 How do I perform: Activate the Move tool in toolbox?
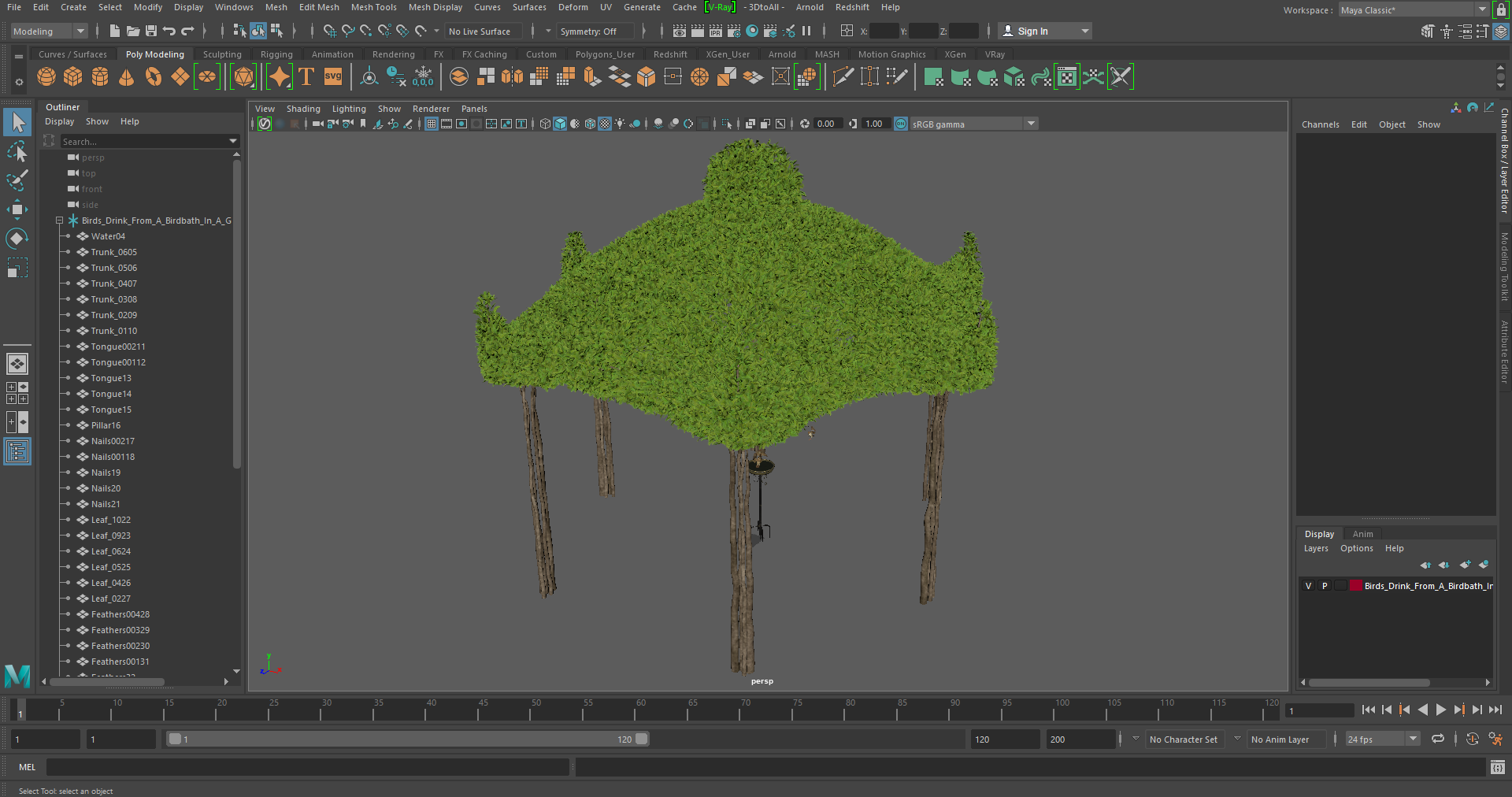coord(17,209)
